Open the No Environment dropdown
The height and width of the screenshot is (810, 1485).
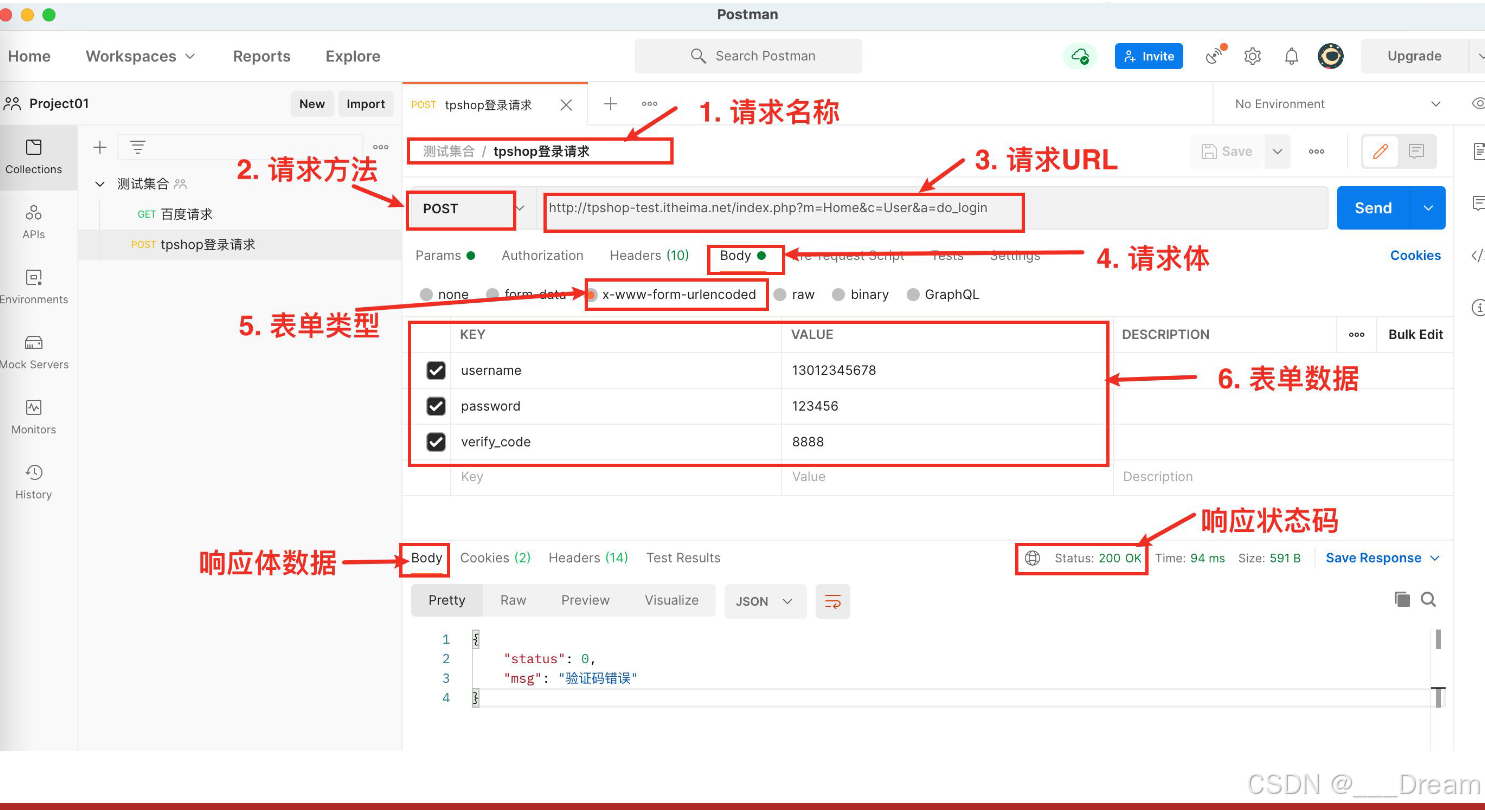pos(1337,104)
